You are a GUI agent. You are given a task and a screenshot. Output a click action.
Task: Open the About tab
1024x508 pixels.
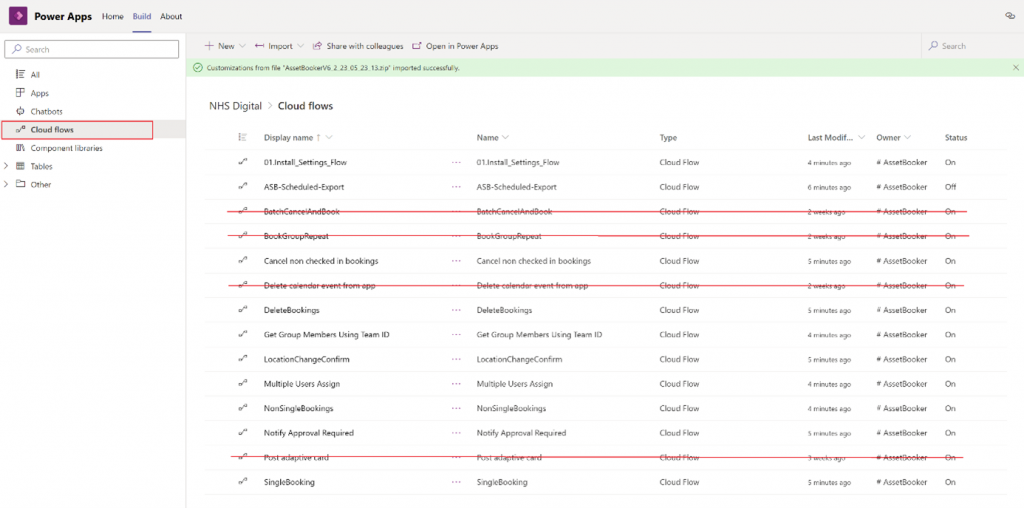[x=171, y=17]
